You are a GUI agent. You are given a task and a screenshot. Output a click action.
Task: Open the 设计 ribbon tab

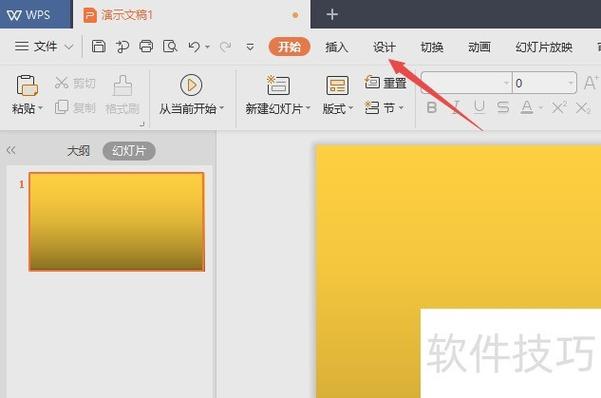[x=384, y=47]
